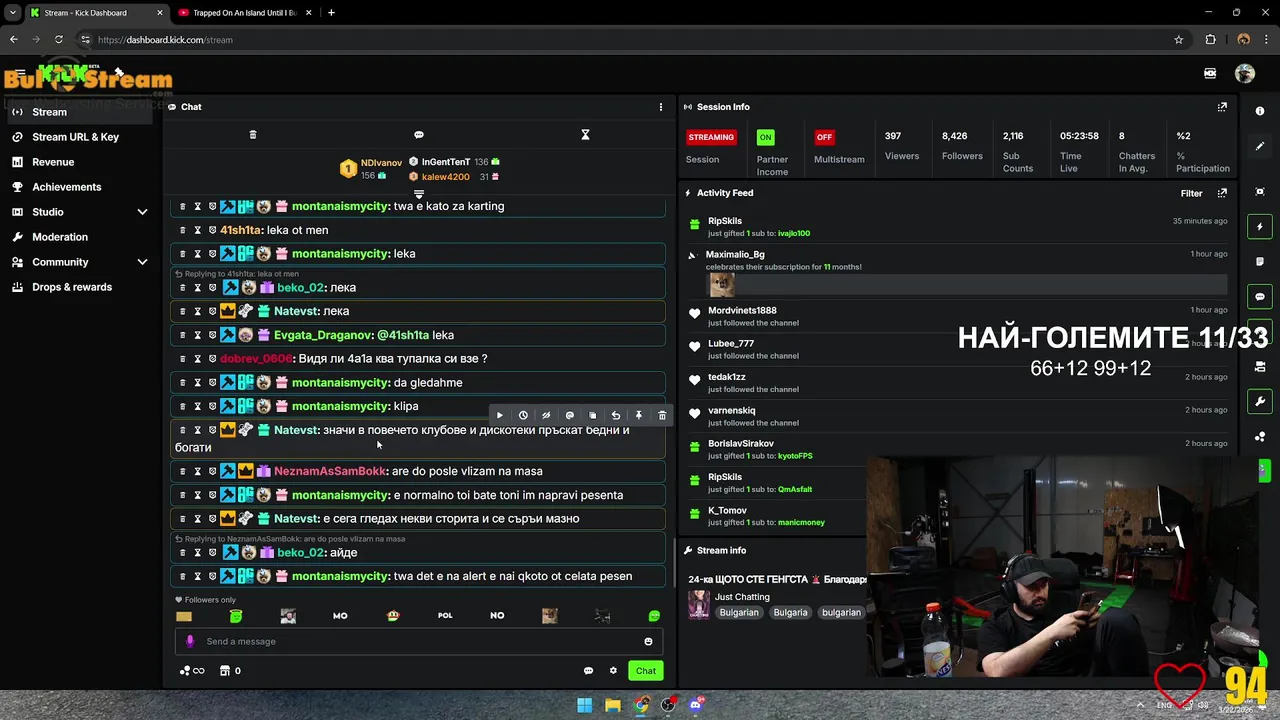The width and height of the screenshot is (1280, 720).
Task: Open the emoji picker in message box
Action: tap(648, 641)
